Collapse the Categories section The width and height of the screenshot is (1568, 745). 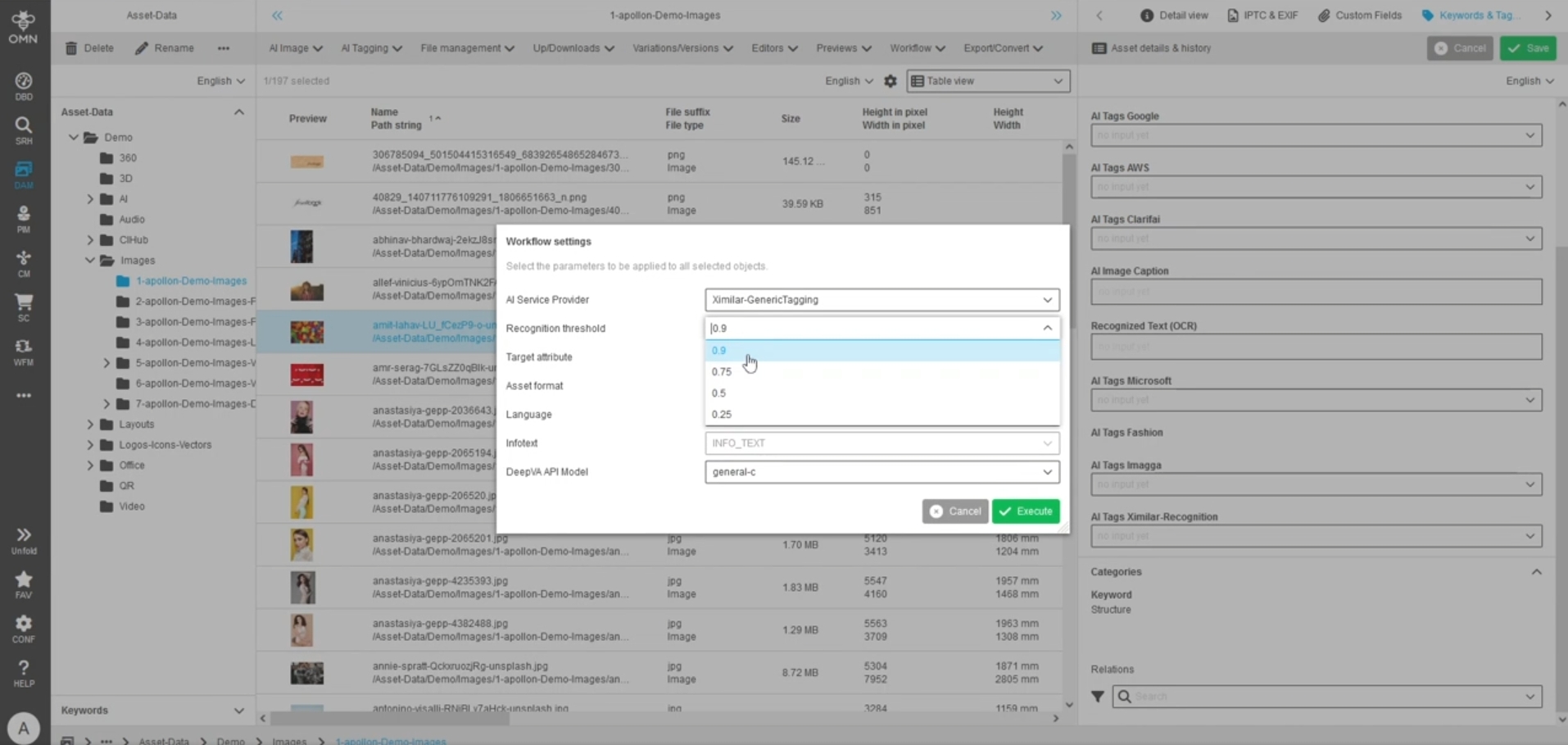(1536, 572)
